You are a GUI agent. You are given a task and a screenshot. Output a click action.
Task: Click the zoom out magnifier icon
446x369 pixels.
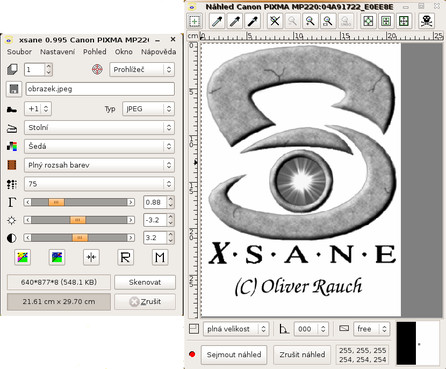pos(292,21)
